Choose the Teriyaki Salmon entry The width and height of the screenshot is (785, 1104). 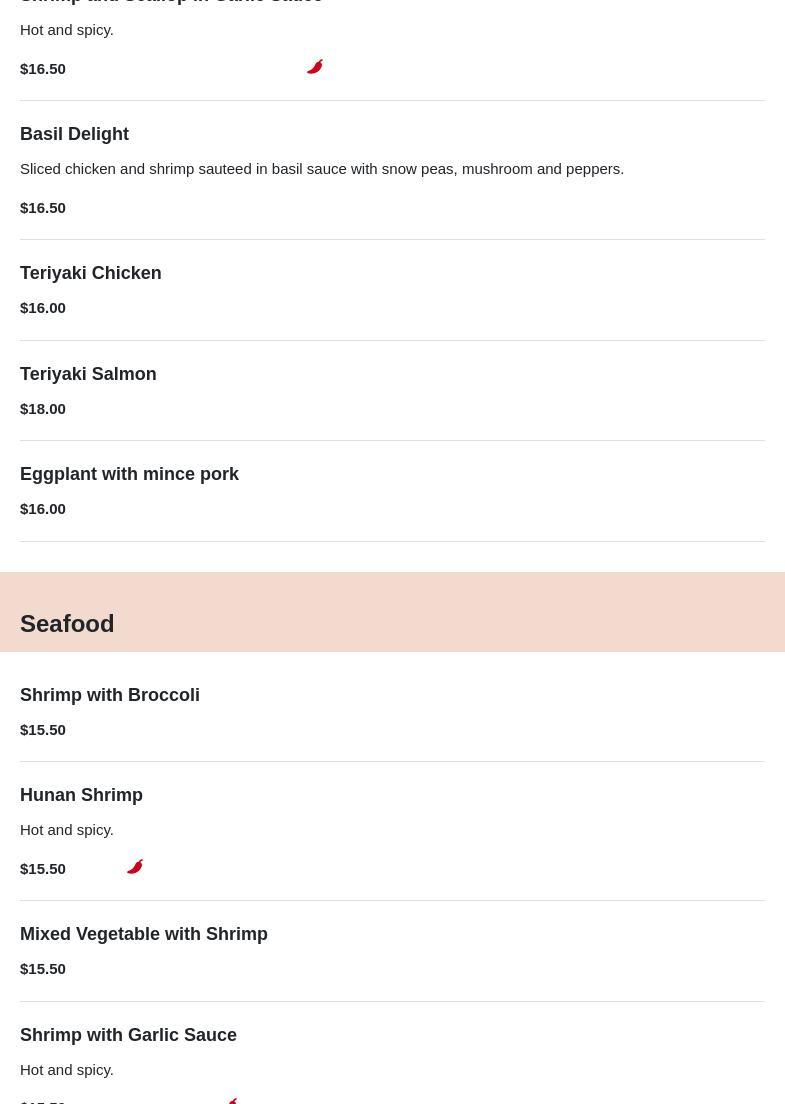[x=88, y=374]
